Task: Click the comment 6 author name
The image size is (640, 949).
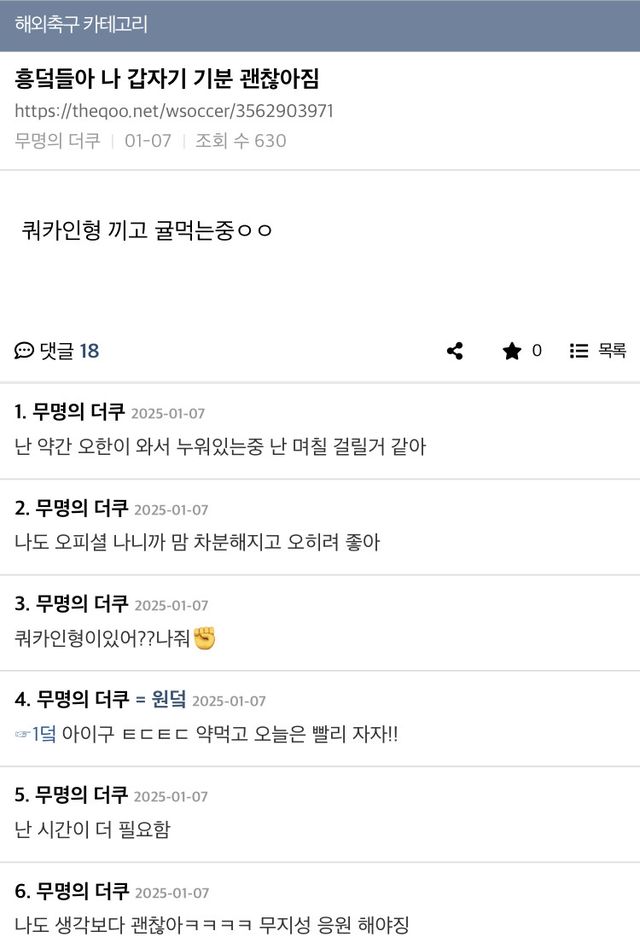Action: point(82,891)
